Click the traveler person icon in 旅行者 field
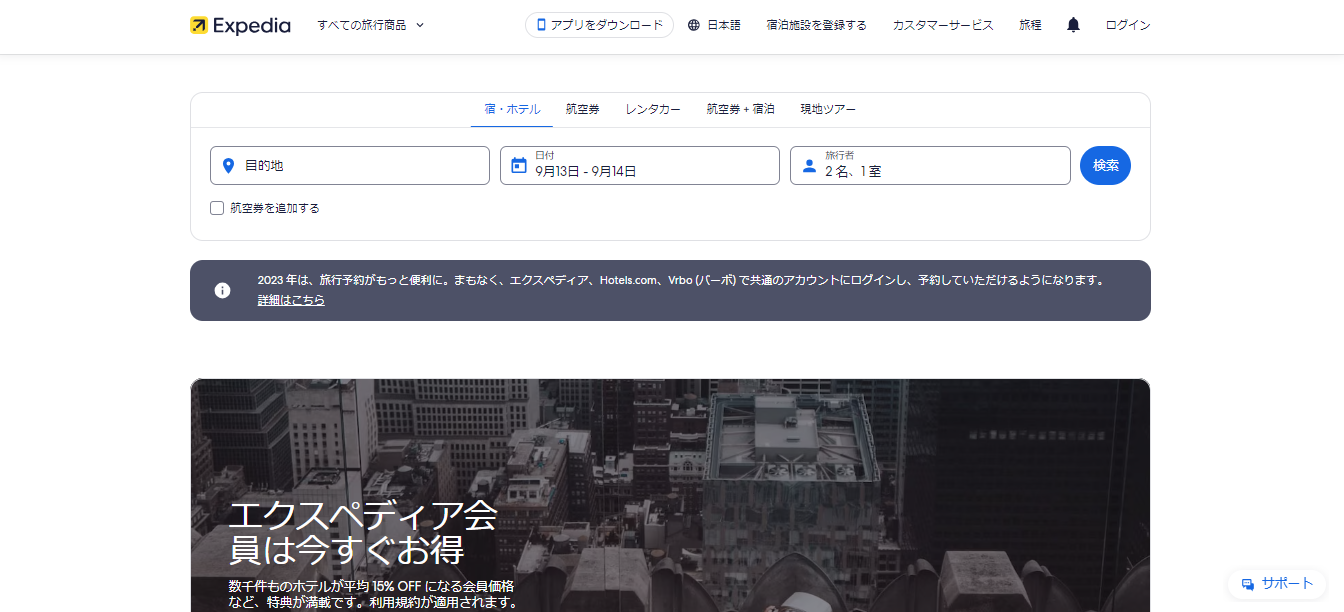Viewport: 1344px width, 612px height. (808, 165)
